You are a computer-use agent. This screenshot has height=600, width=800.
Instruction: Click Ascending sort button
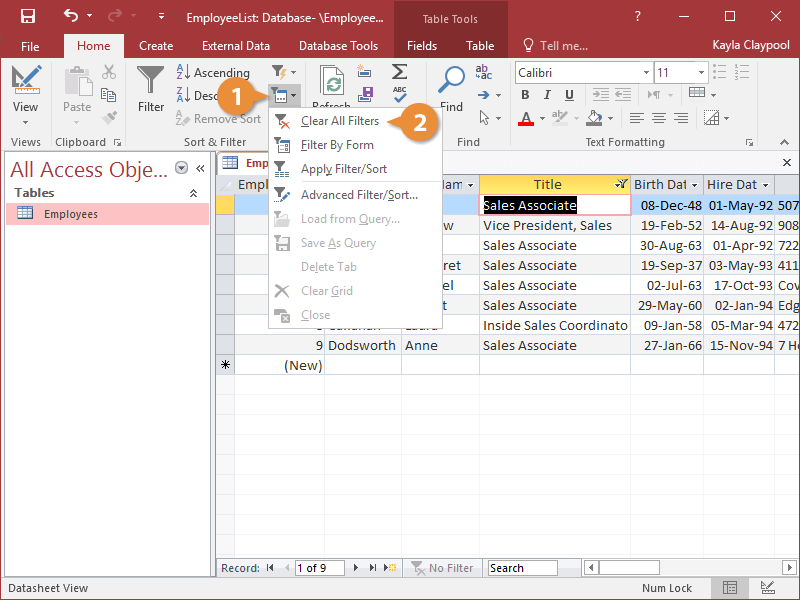tap(214, 72)
